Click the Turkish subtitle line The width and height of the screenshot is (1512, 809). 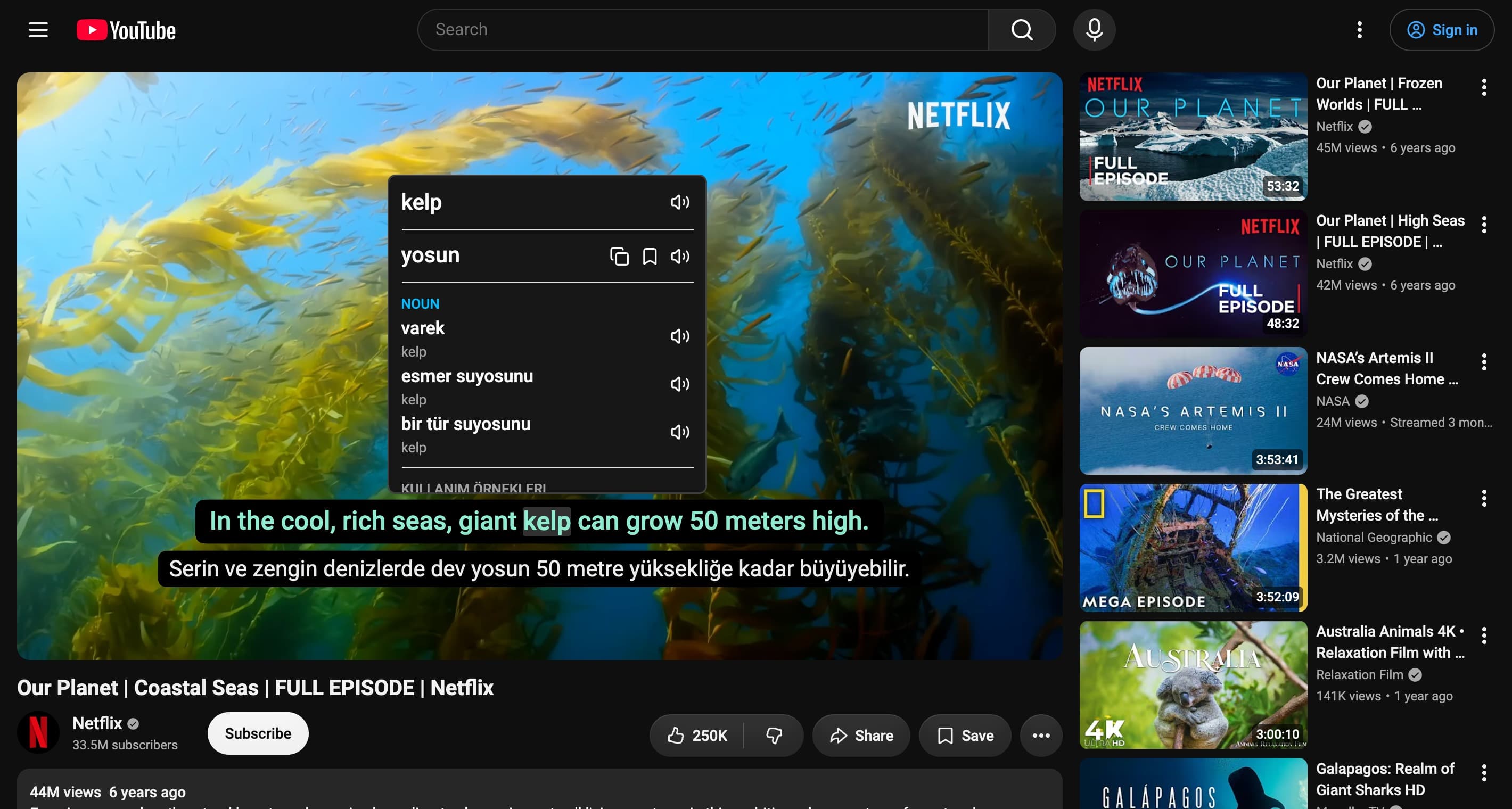[539, 569]
